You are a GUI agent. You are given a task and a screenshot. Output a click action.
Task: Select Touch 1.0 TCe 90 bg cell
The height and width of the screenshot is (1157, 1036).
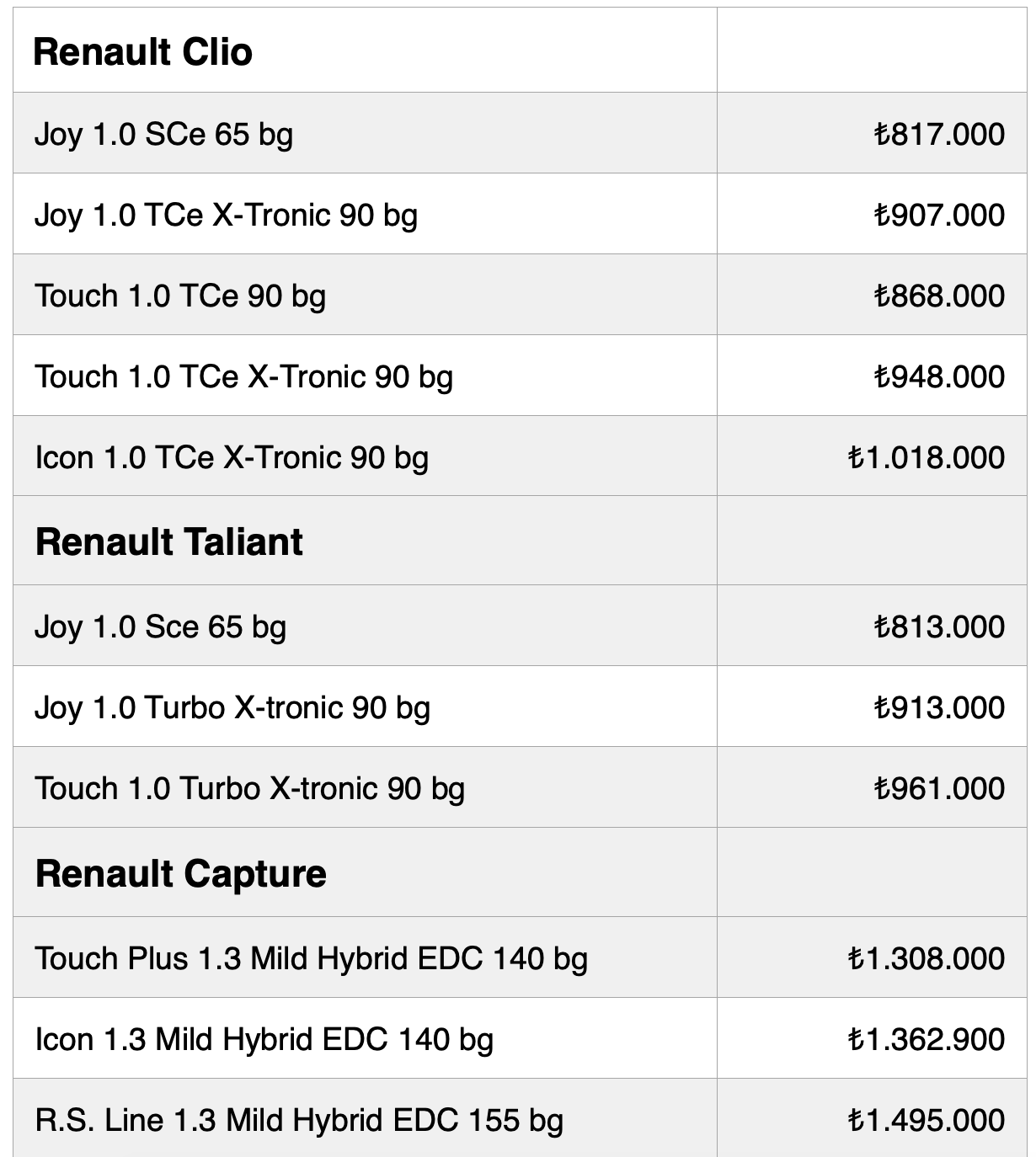180,296
